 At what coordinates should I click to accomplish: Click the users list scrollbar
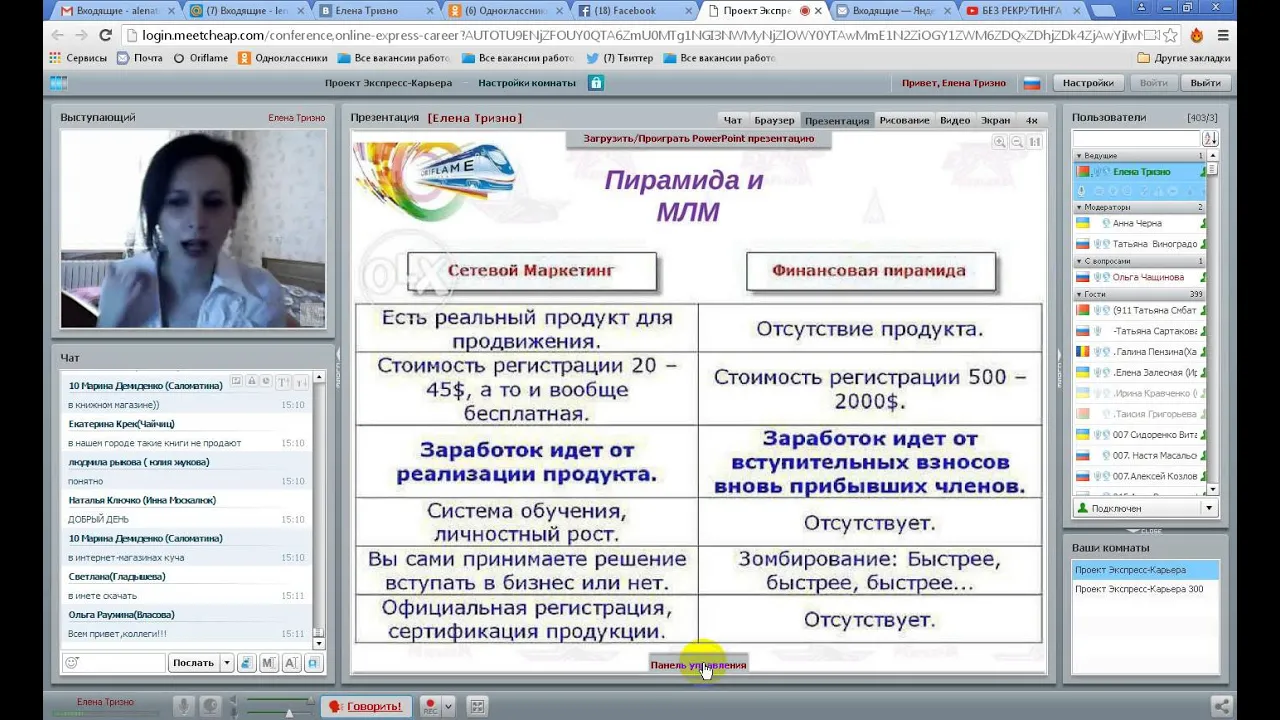pyautogui.click(x=1212, y=322)
